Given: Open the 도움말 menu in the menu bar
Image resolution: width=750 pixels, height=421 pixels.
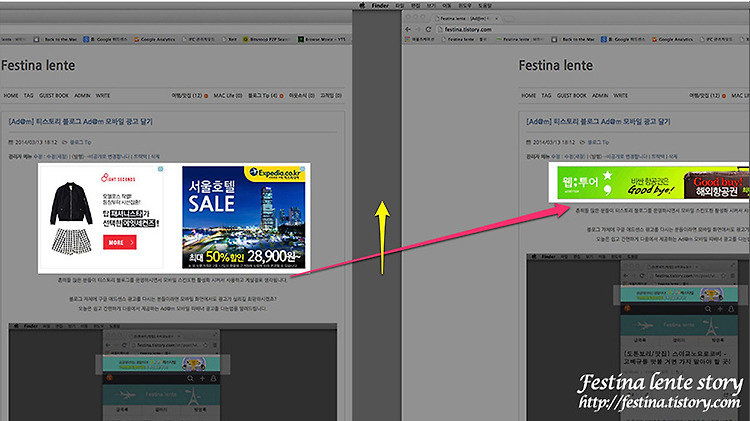Looking at the screenshot, I should click(x=485, y=5).
